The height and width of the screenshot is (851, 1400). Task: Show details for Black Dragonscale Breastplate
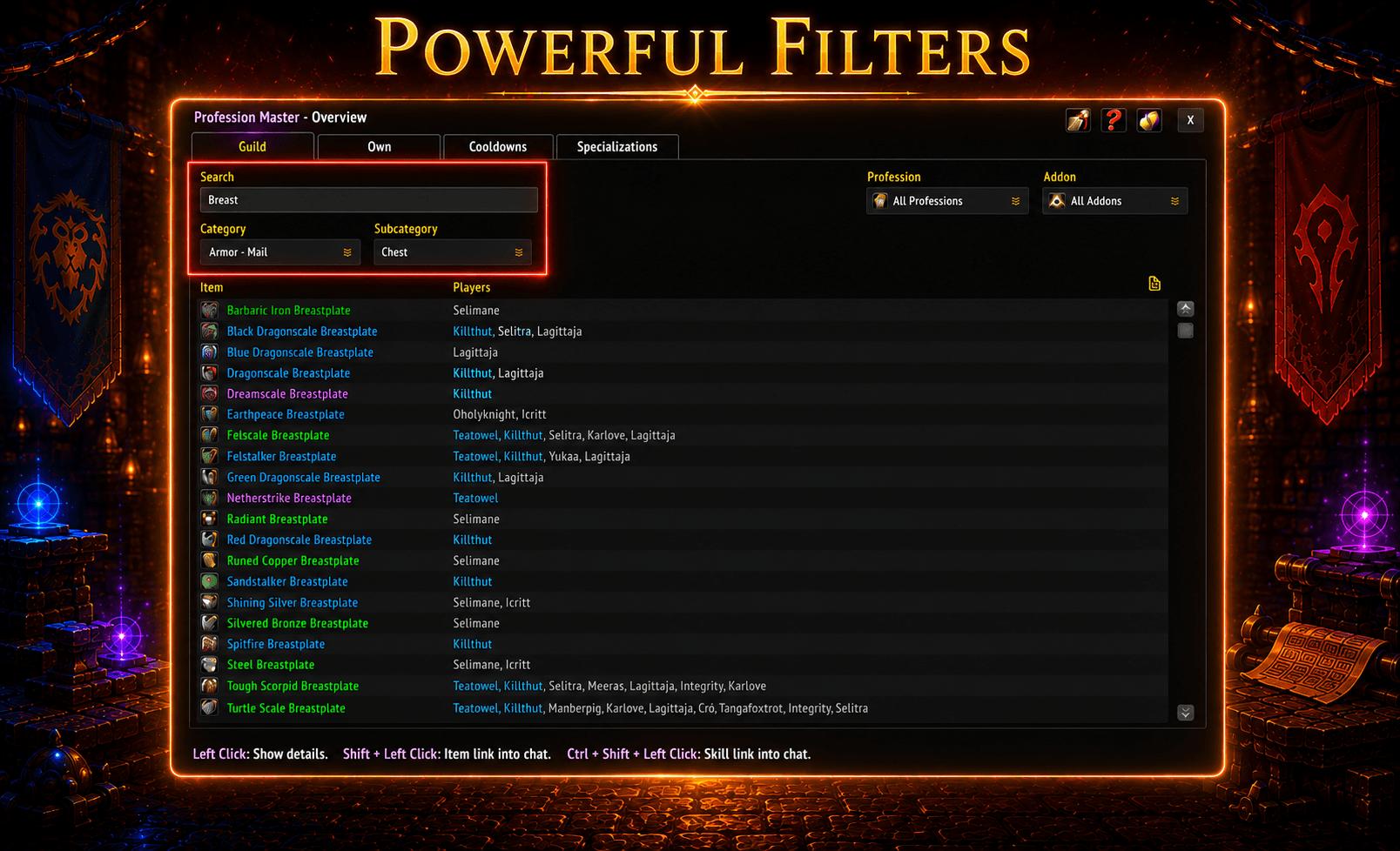point(302,331)
